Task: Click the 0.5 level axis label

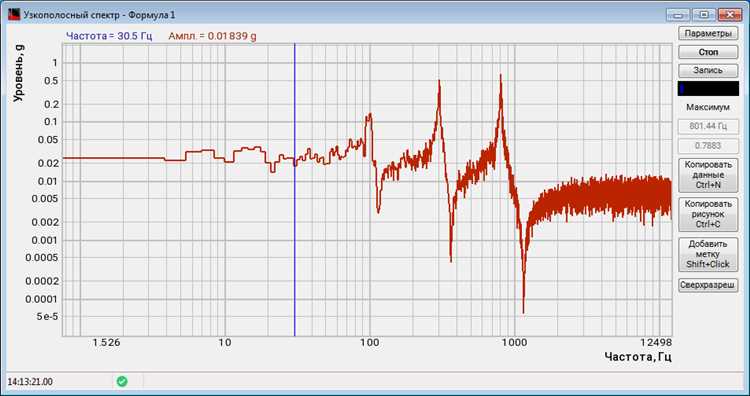Action: point(51,80)
